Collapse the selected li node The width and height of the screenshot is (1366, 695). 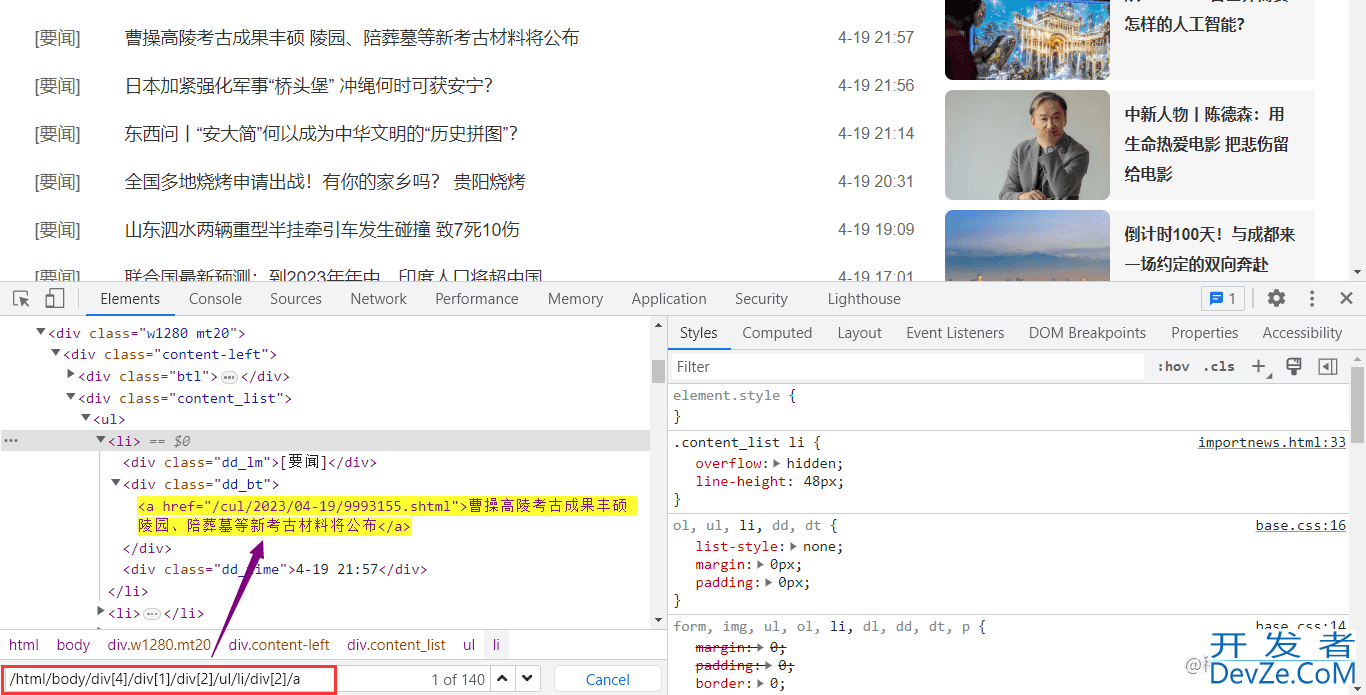tap(101, 440)
